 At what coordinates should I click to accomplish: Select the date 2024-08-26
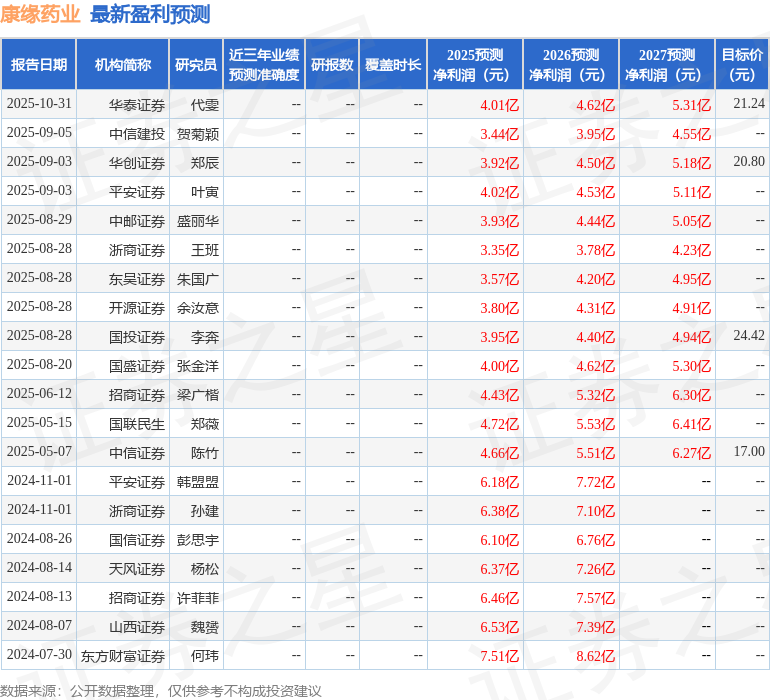pyautogui.click(x=39, y=538)
